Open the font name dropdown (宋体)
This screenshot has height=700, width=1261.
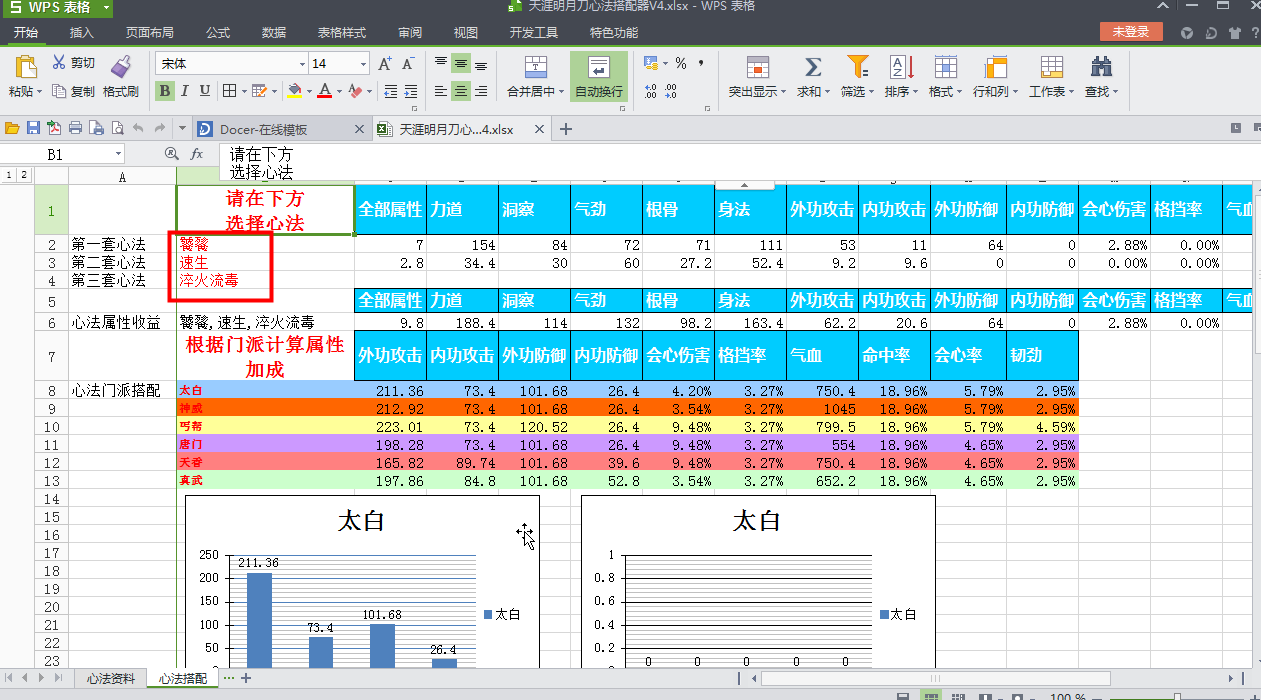tap(302, 64)
